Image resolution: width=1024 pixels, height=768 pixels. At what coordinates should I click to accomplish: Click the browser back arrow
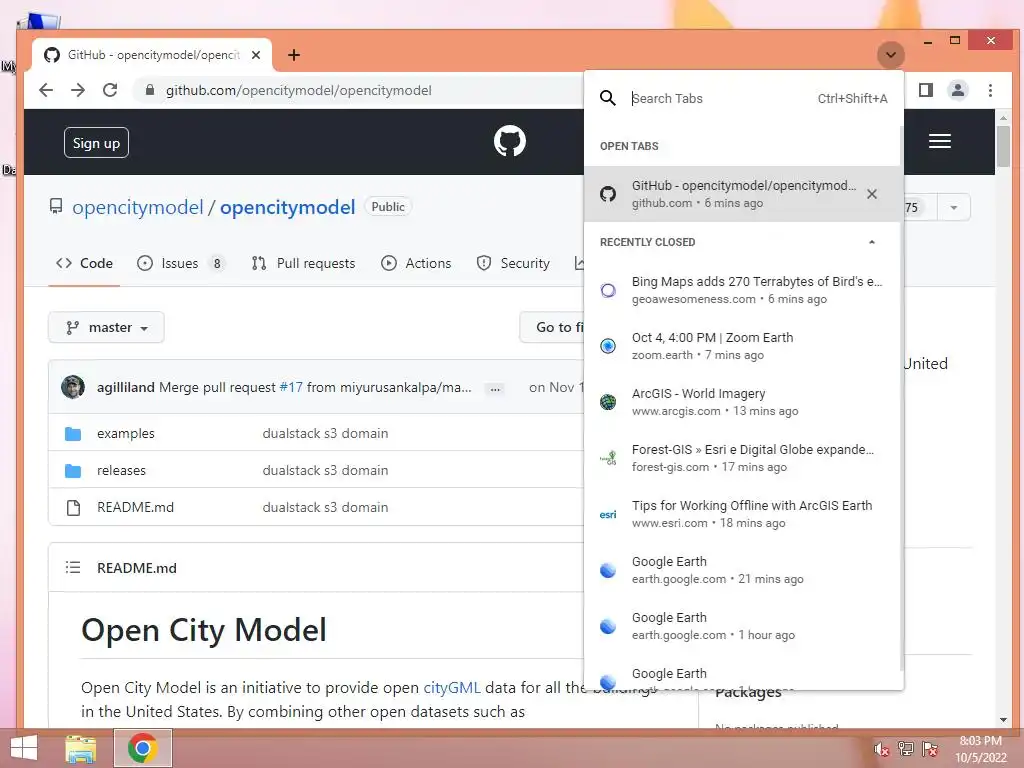(46, 90)
